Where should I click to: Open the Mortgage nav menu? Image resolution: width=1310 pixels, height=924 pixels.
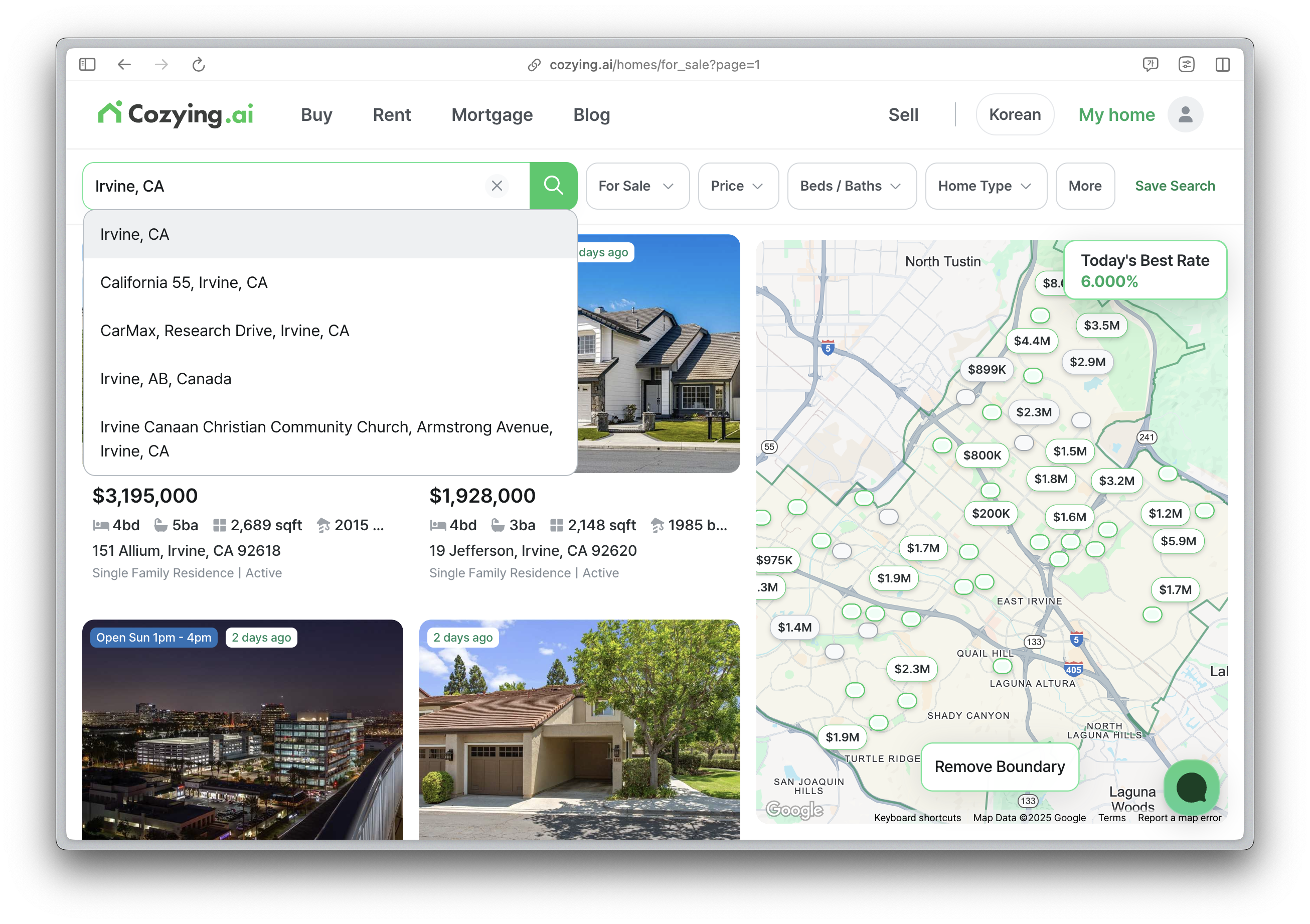coord(492,115)
